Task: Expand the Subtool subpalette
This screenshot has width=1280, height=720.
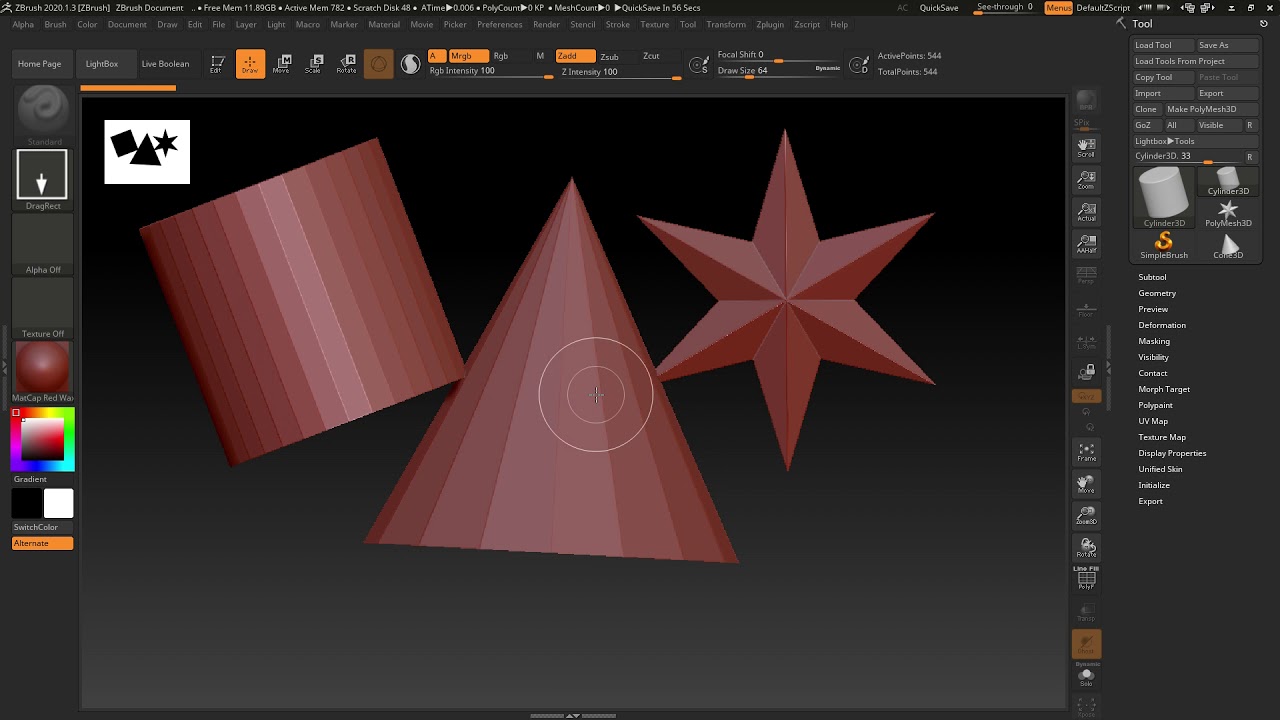Action: click(1152, 277)
